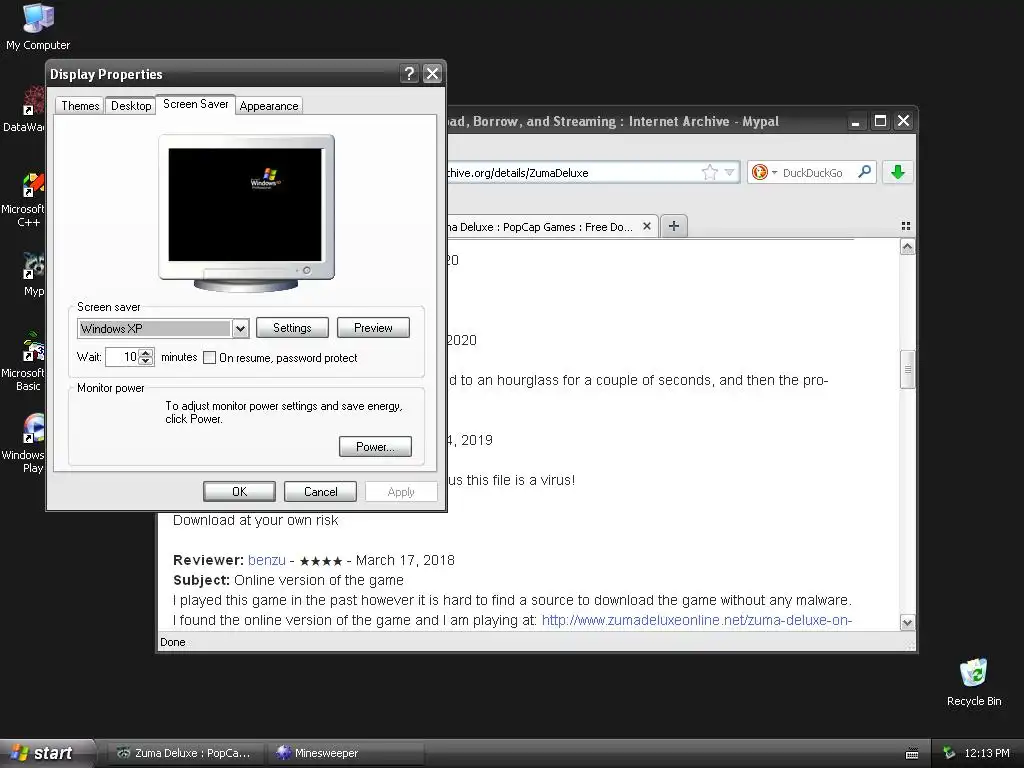This screenshot has width=1024, height=768.
Task: Open My Computer desktop icon
Action: coord(38,26)
